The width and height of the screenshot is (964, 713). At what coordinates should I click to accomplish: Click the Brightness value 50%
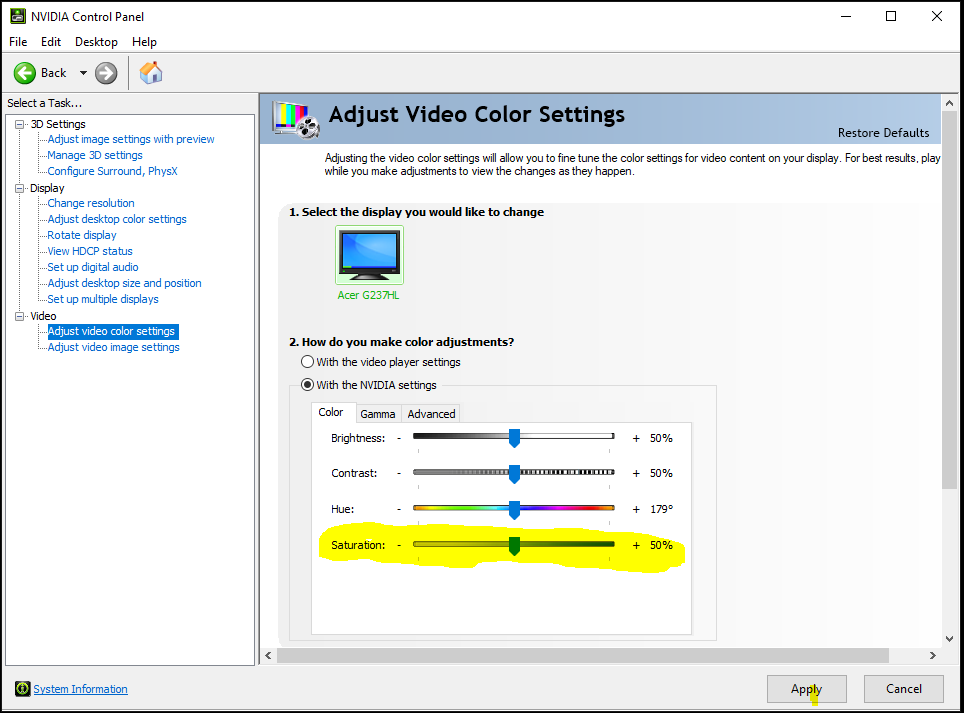click(x=661, y=438)
